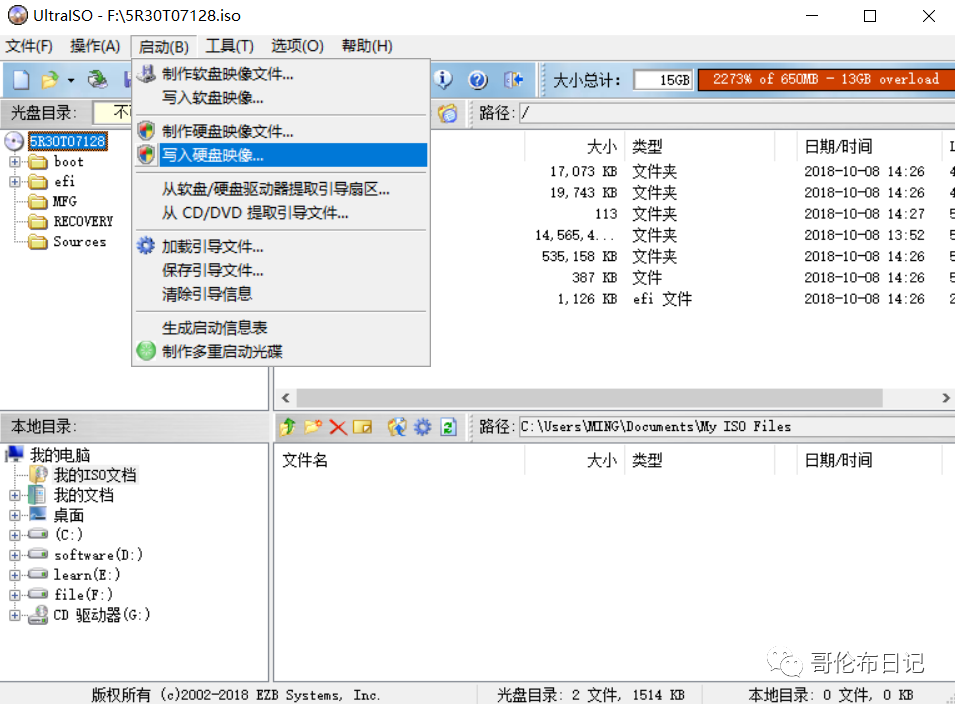Click the Open file folder icon
Viewport: 955px width, 704px height.
[x=50, y=80]
